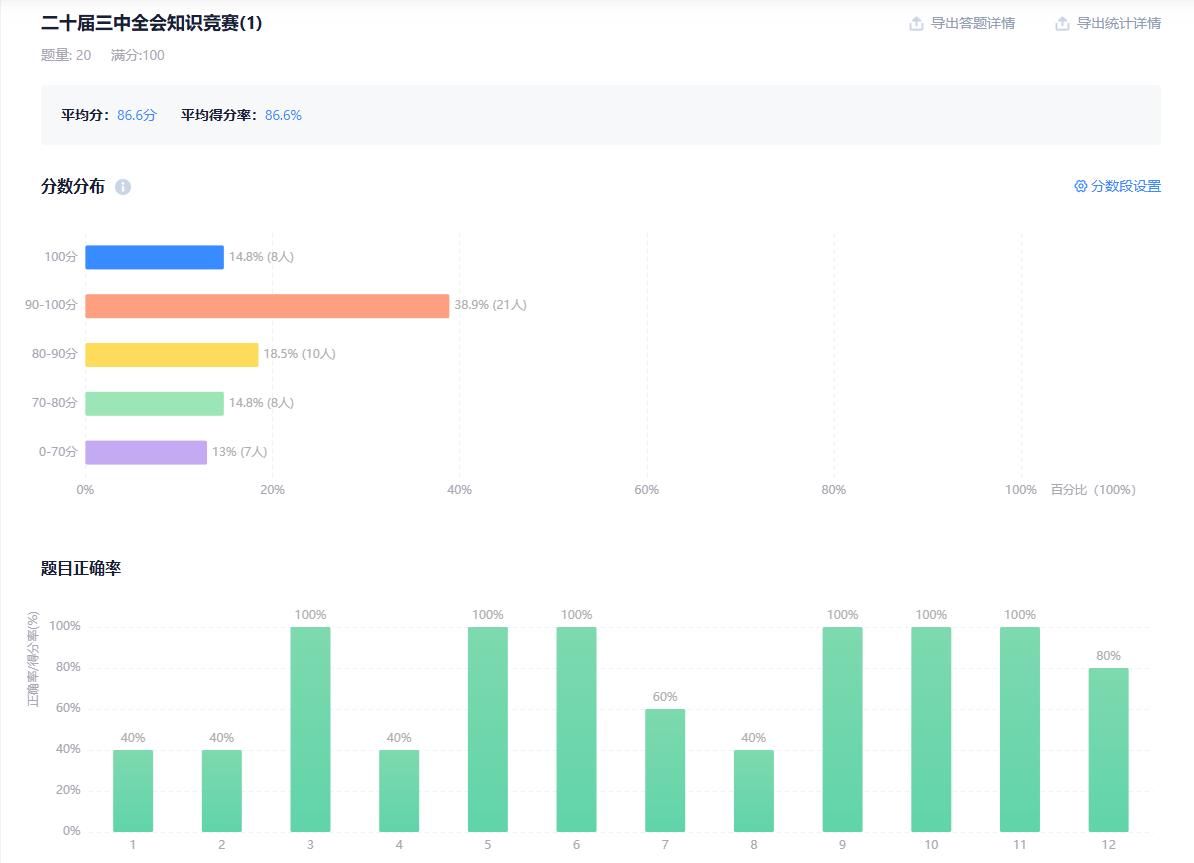Open 导出统计详情 link

[x=1118, y=24]
